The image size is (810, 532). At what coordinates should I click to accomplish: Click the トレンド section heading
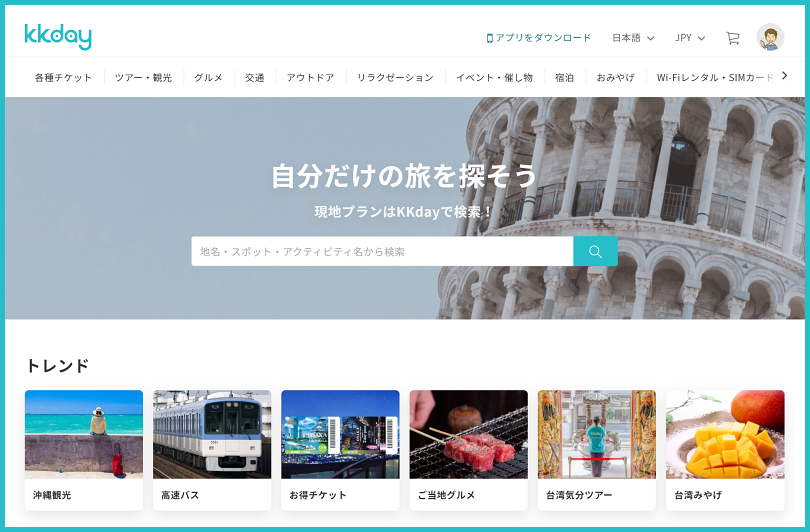click(x=57, y=366)
